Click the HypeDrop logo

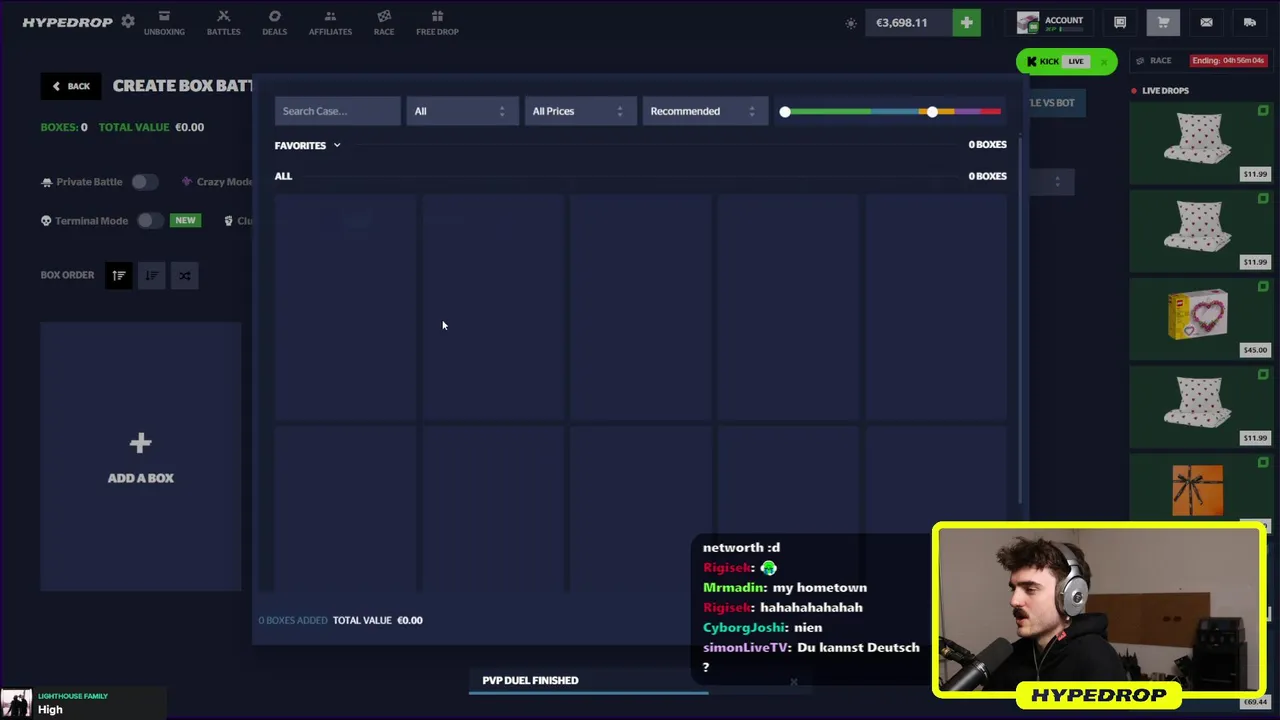coord(67,22)
